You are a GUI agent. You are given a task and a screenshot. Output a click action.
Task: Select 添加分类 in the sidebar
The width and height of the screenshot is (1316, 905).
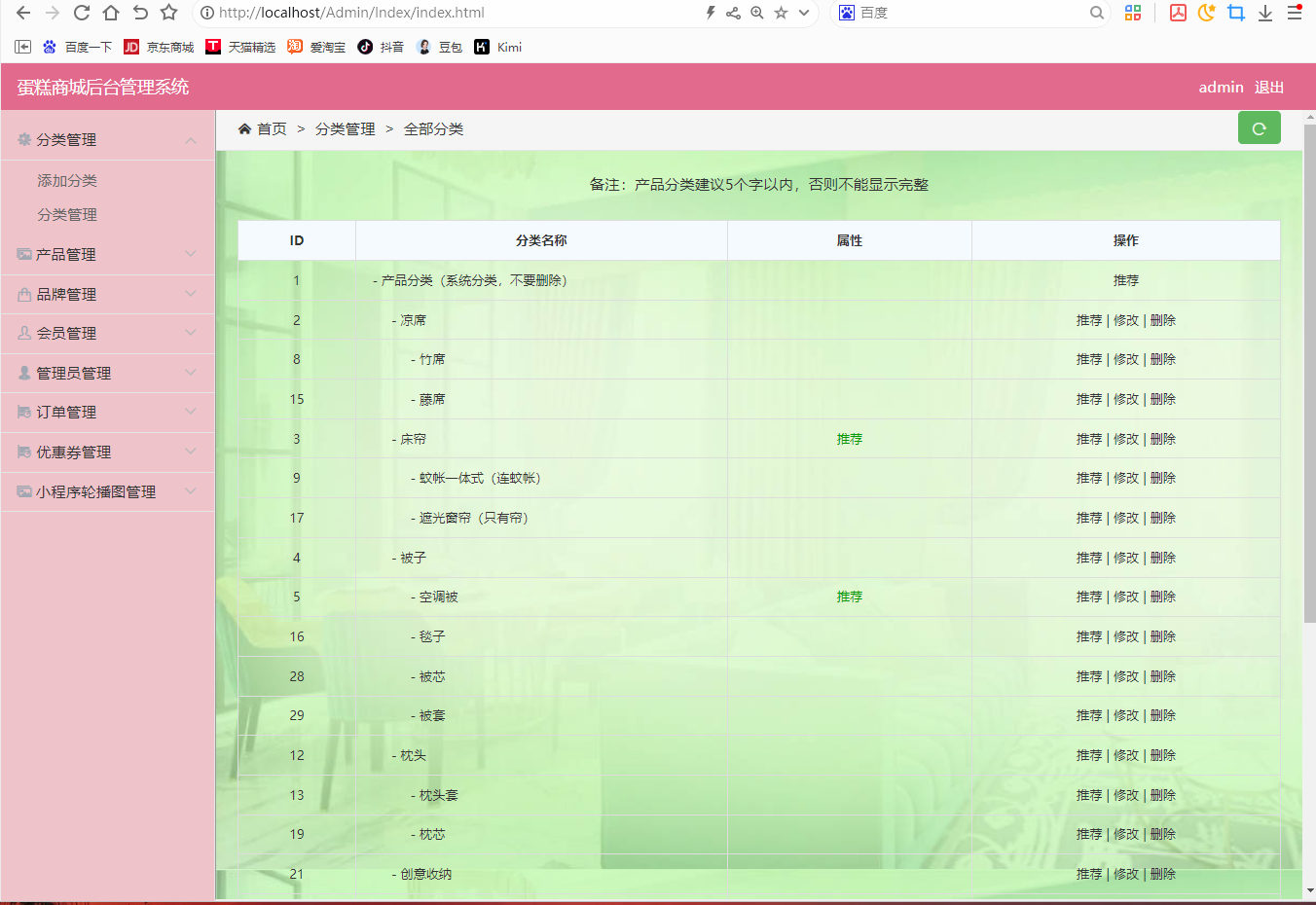(x=66, y=180)
